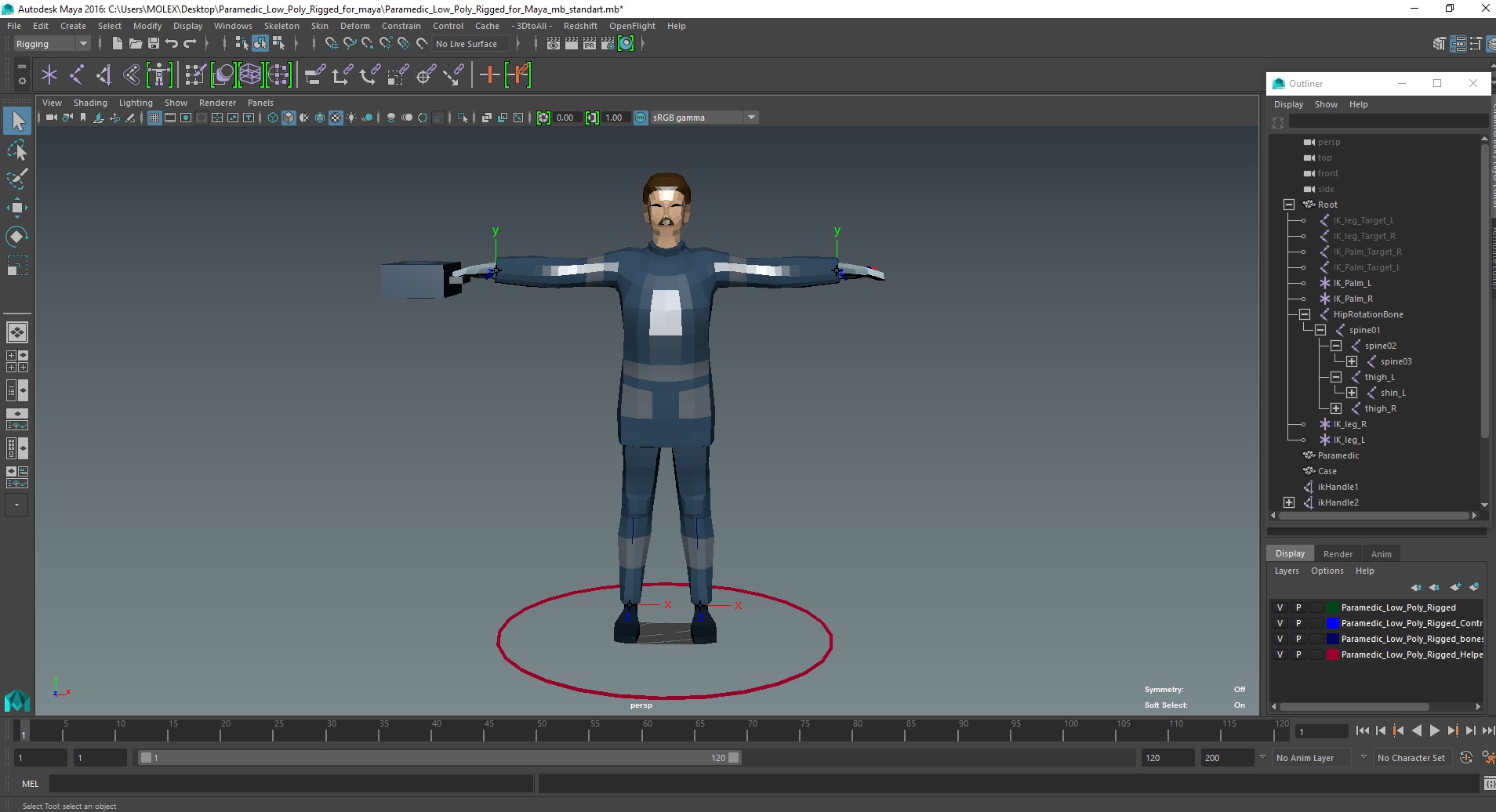Switch to the Render layer tab
1496x812 pixels.
click(1338, 553)
